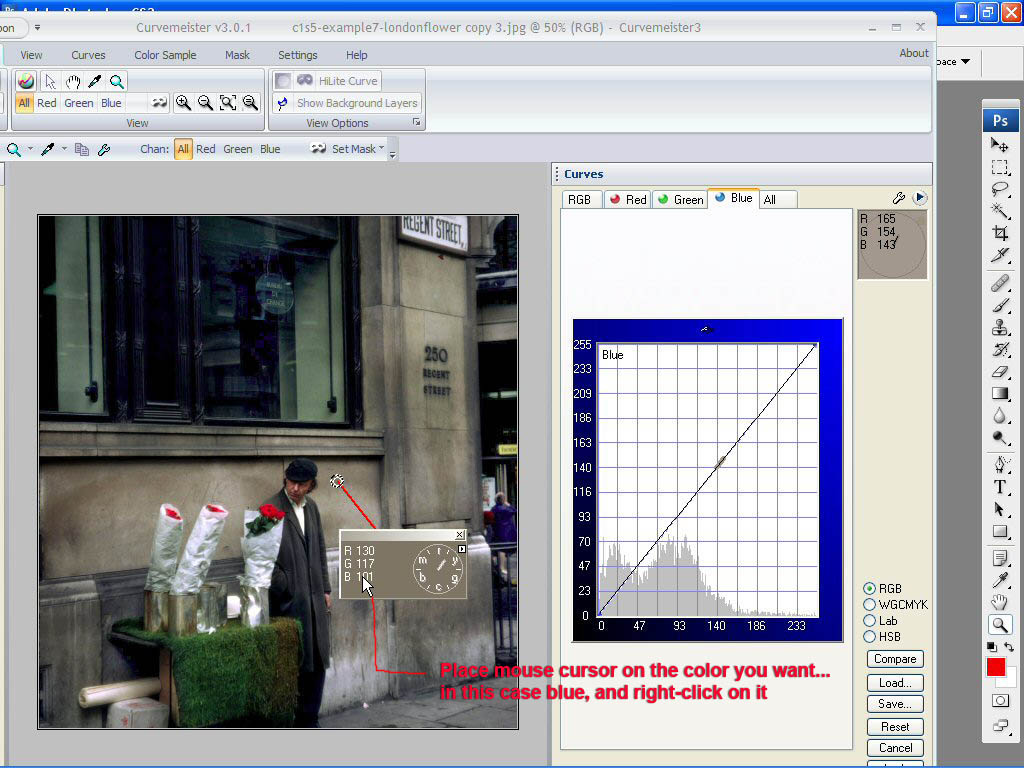
Task: Select the Magic Wand tool
Action: [1000, 211]
